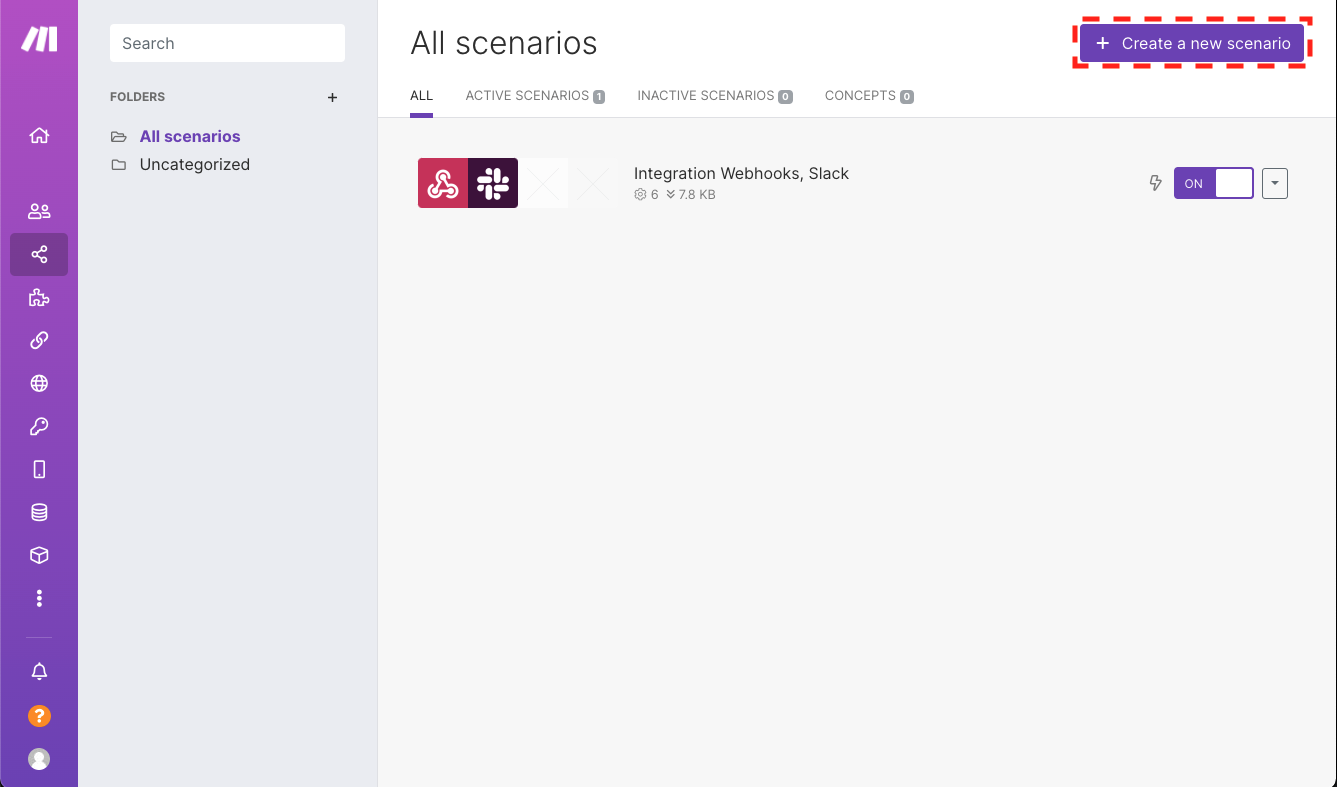Open the Home icon in sidebar
The width and height of the screenshot is (1337, 787).
[x=39, y=136]
